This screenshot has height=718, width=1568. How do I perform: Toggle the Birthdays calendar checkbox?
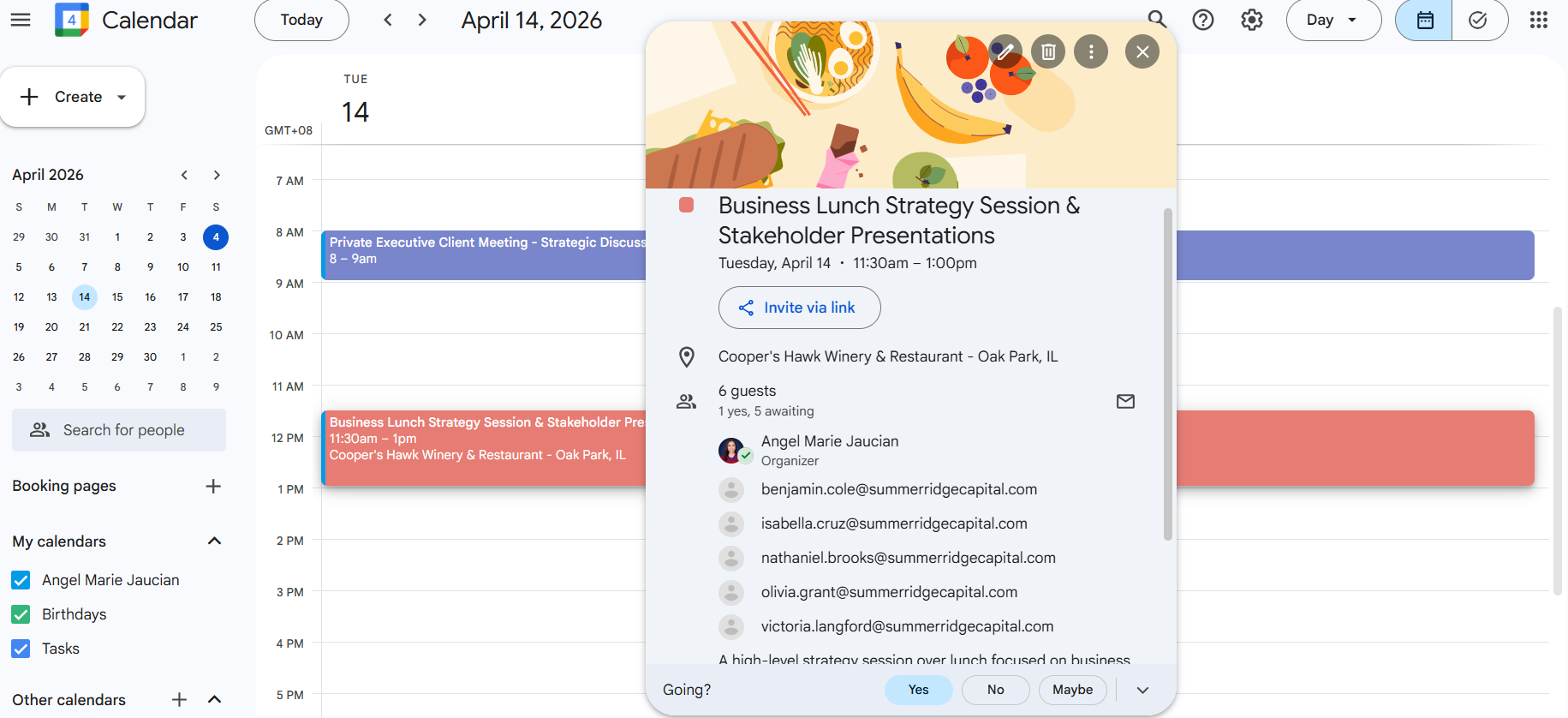21,614
